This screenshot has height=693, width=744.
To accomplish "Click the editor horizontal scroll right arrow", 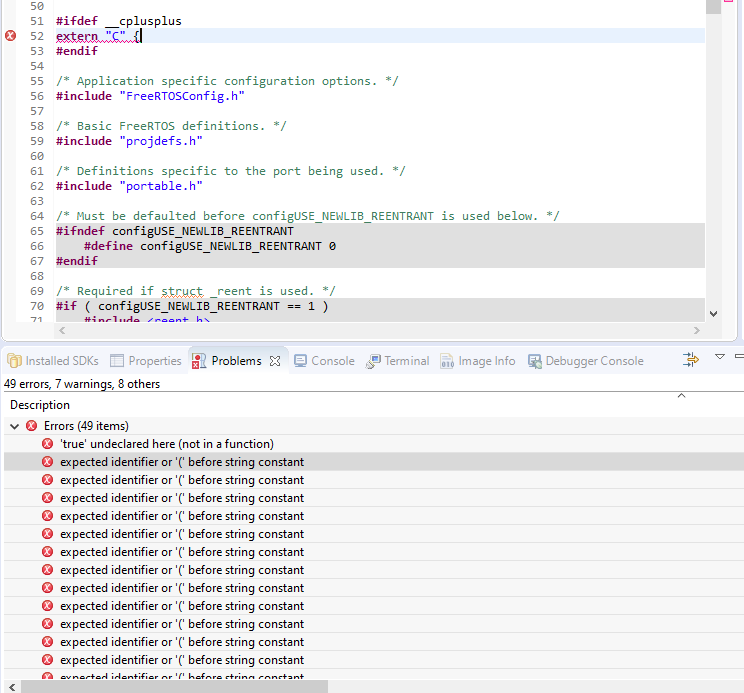I will point(697,330).
